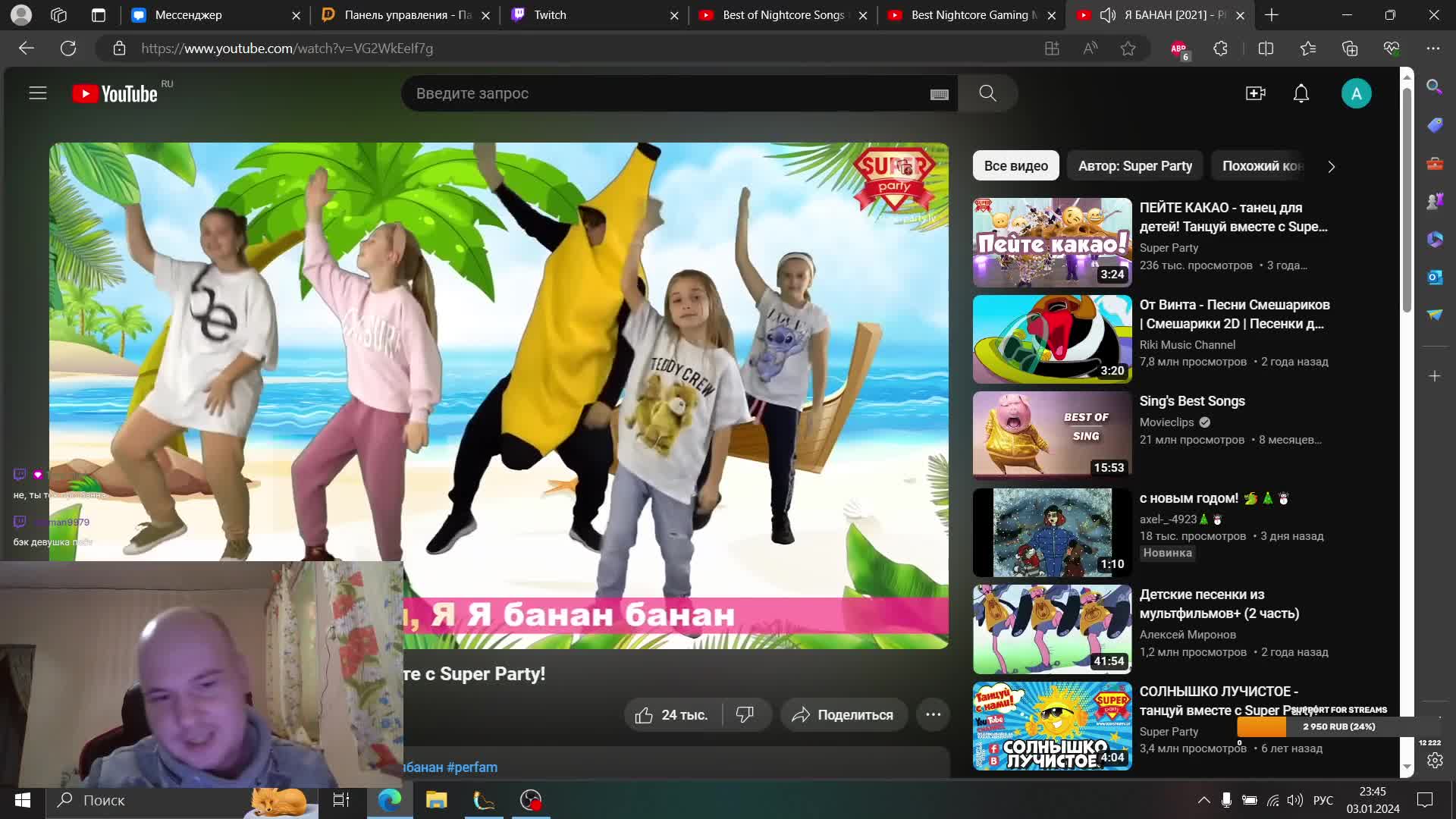Switch to Best Nightcore Gaming tab
The width and height of the screenshot is (1456, 819).
point(972,15)
